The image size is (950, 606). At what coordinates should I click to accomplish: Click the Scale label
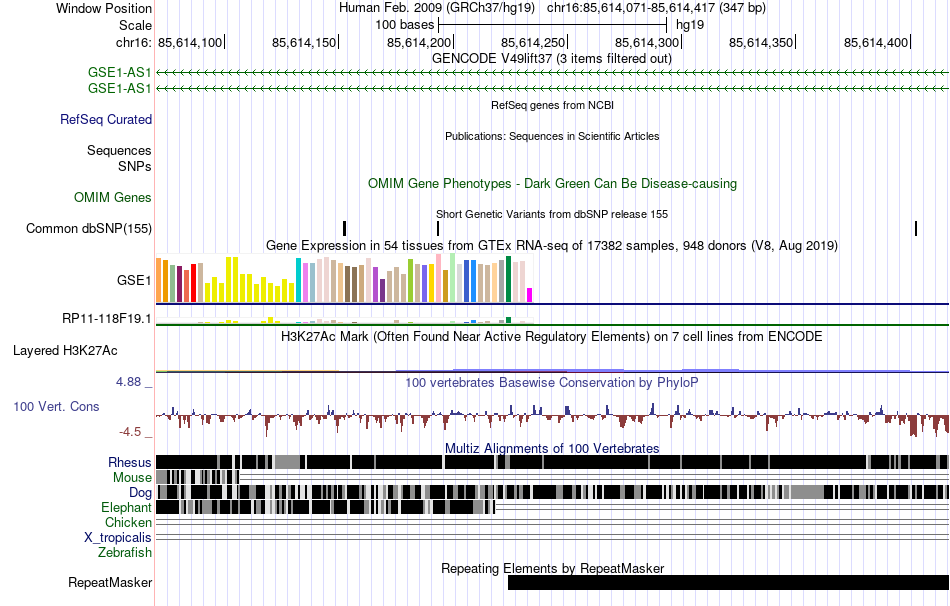coord(135,25)
